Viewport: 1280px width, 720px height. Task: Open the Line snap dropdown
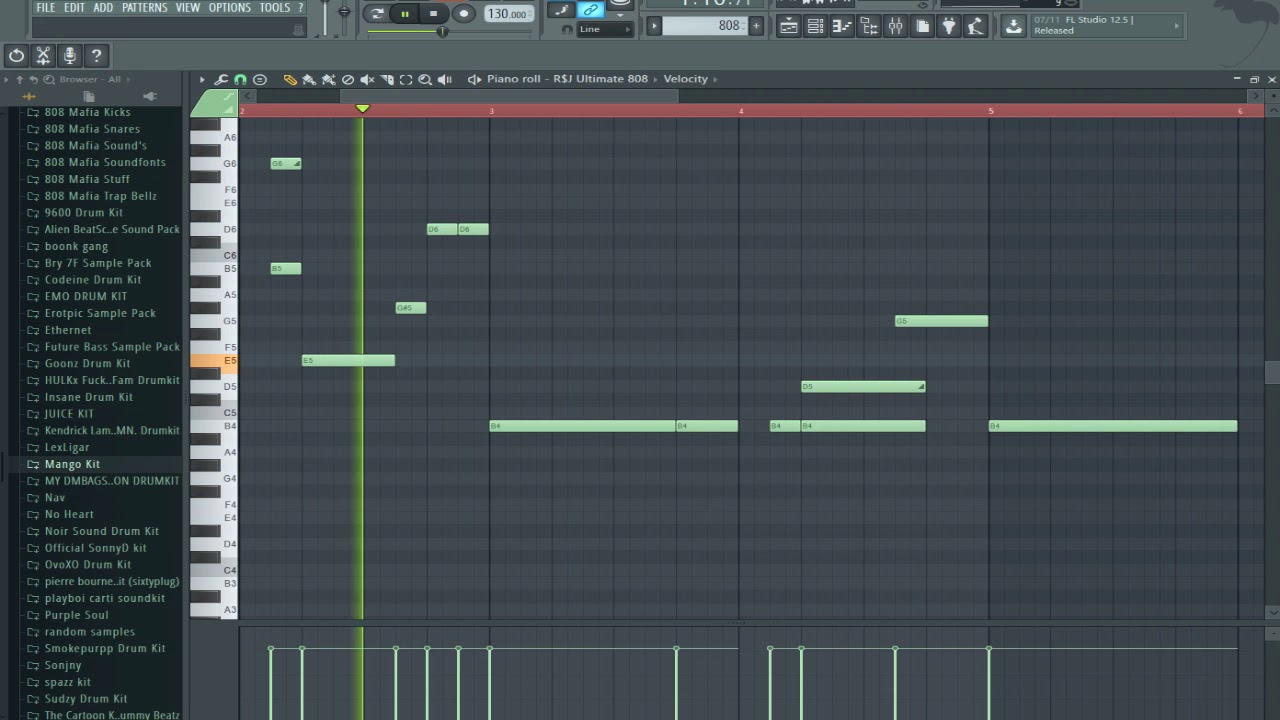click(x=605, y=29)
